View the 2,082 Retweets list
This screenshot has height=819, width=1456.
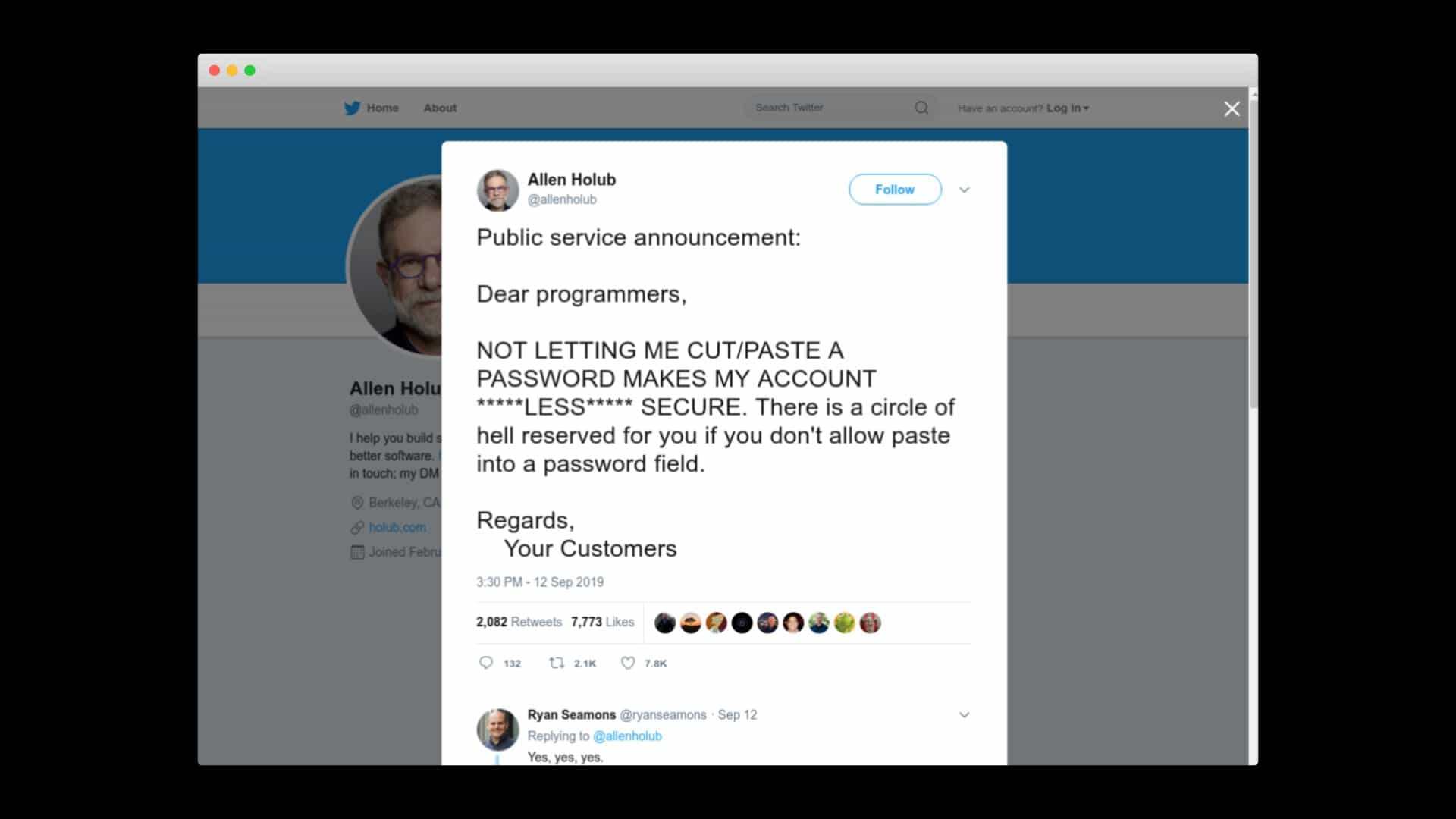pyautogui.click(x=519, y=622)
